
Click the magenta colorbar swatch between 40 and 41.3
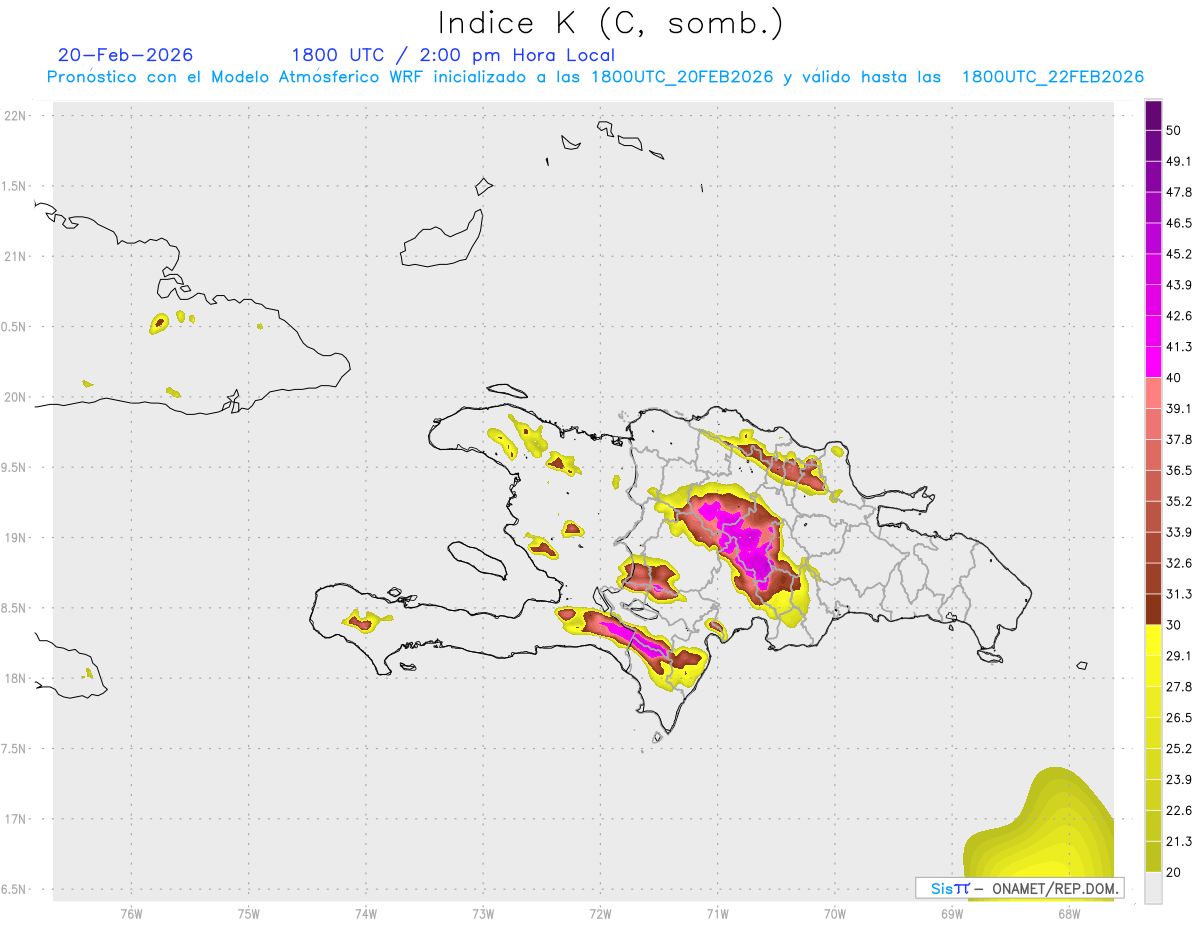pos(1153,362)
